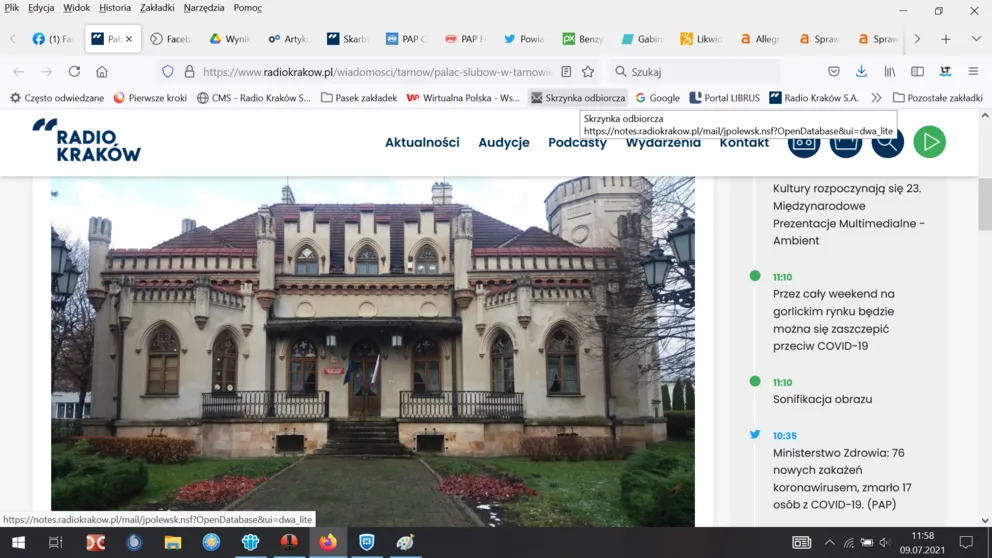Open the Zakładki menu
Viewport: 992px width, 558px height.
coord(157,8)
